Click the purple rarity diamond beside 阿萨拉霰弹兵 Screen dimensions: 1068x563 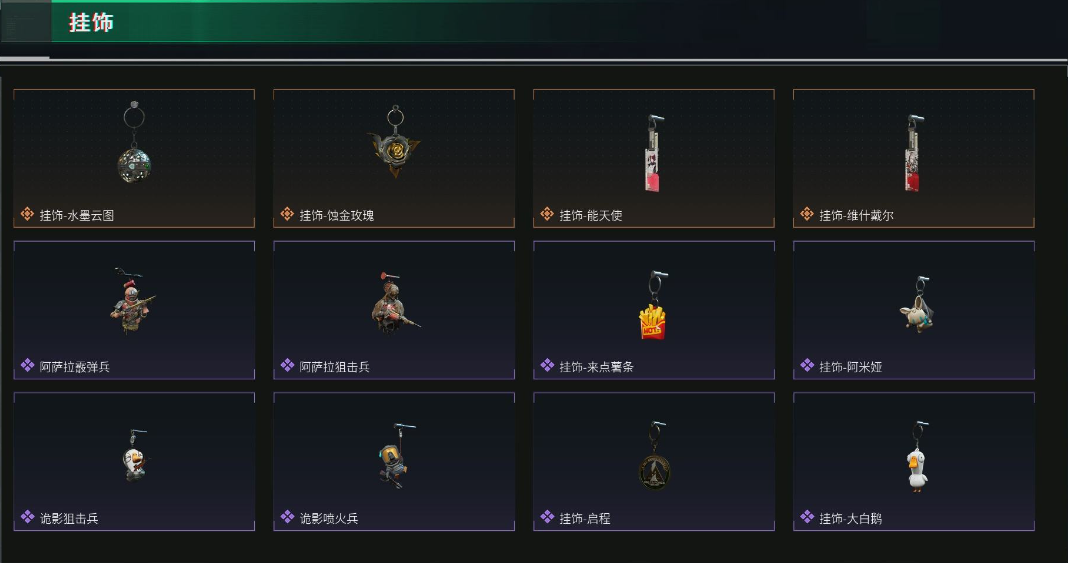27,366
